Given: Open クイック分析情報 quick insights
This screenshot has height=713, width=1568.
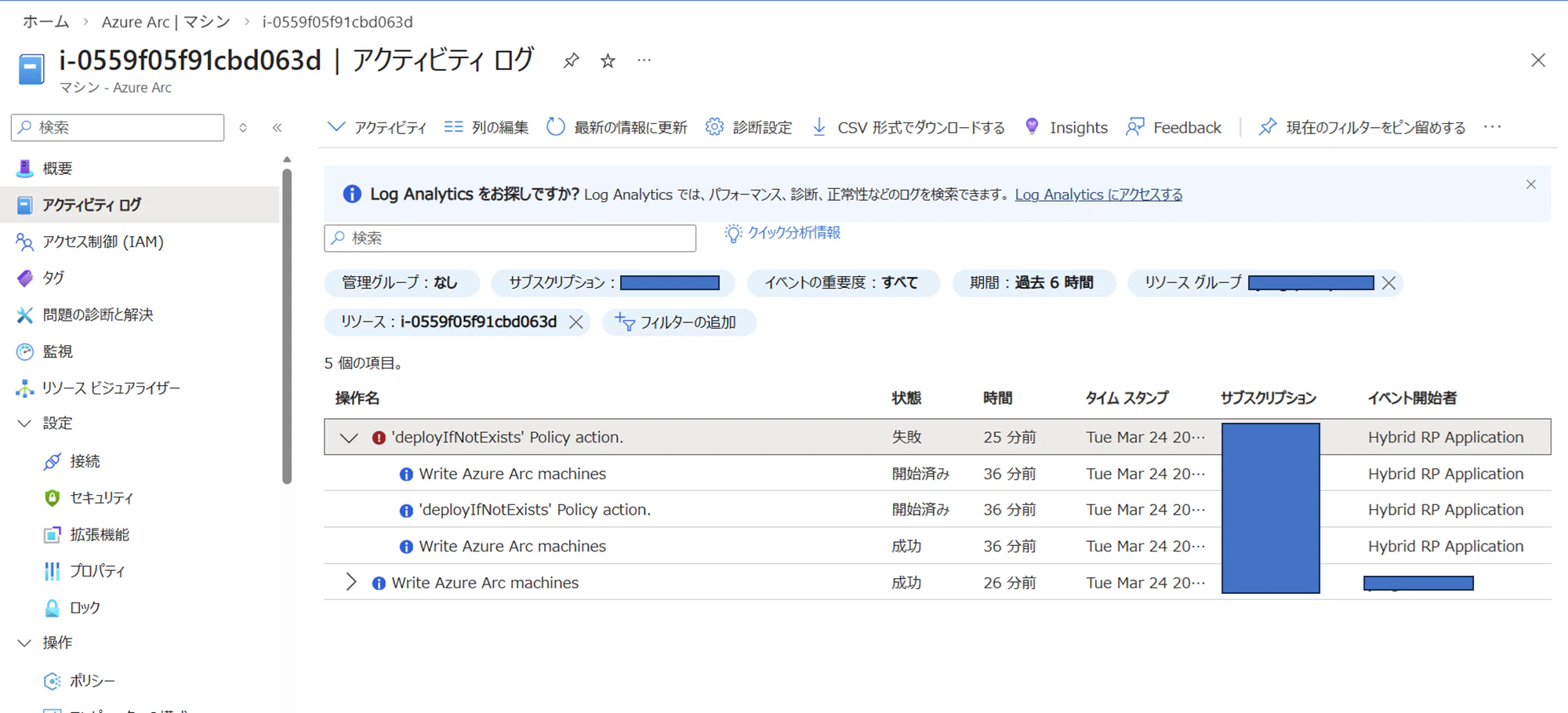Looking at the screenshot, I should point(782,233).
